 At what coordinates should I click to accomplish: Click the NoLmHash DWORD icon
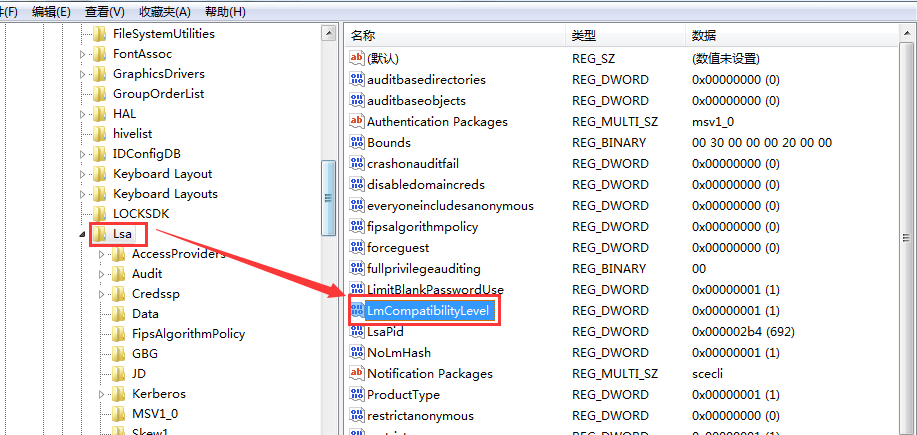pos(357,353)
